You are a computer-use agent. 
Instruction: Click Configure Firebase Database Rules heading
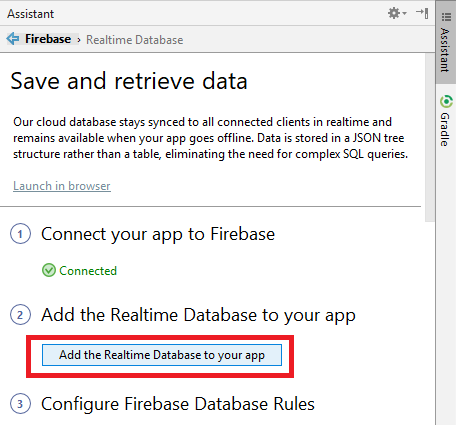[178, 404]
